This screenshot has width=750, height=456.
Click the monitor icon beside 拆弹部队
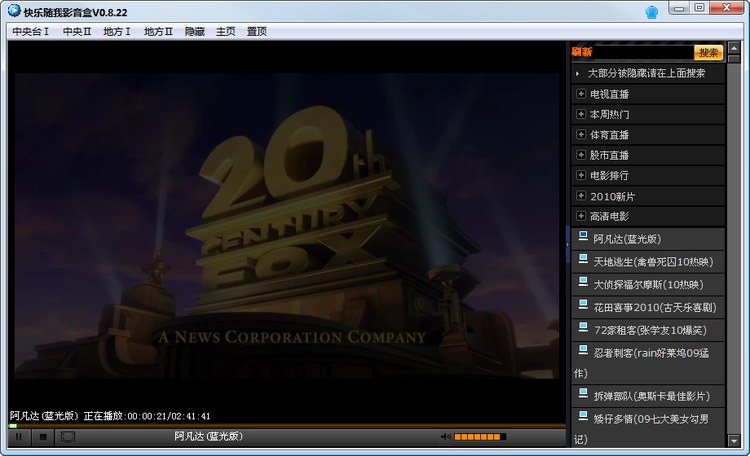[x=582, y=393]
